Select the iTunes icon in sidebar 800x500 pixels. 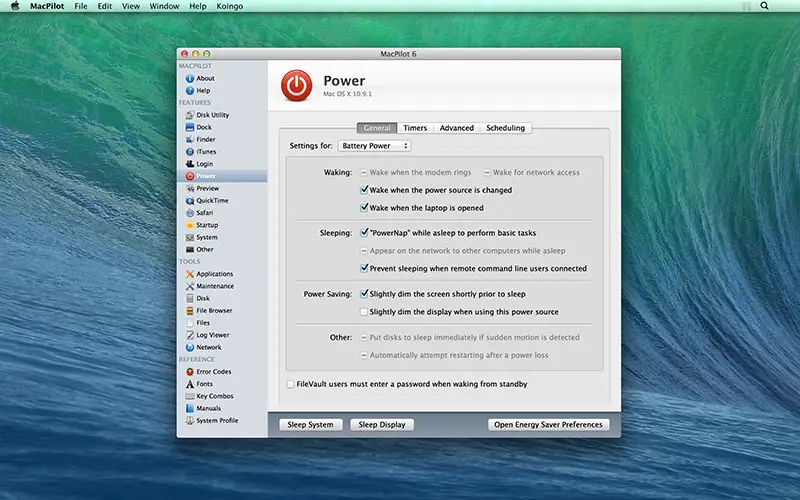point(190,152)
